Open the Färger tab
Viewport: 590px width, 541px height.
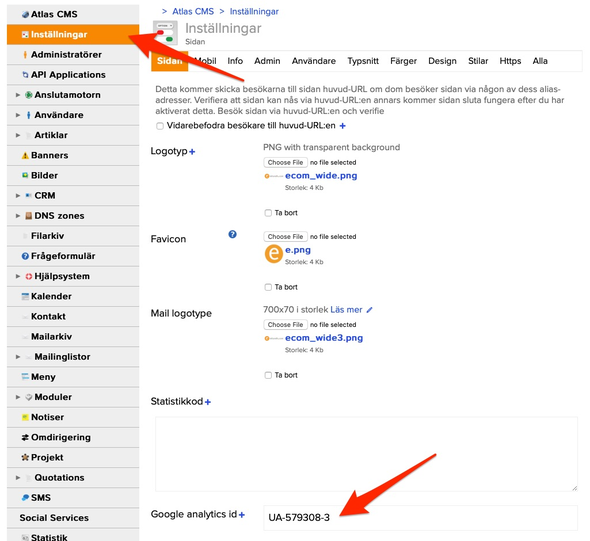click(403, 61)
